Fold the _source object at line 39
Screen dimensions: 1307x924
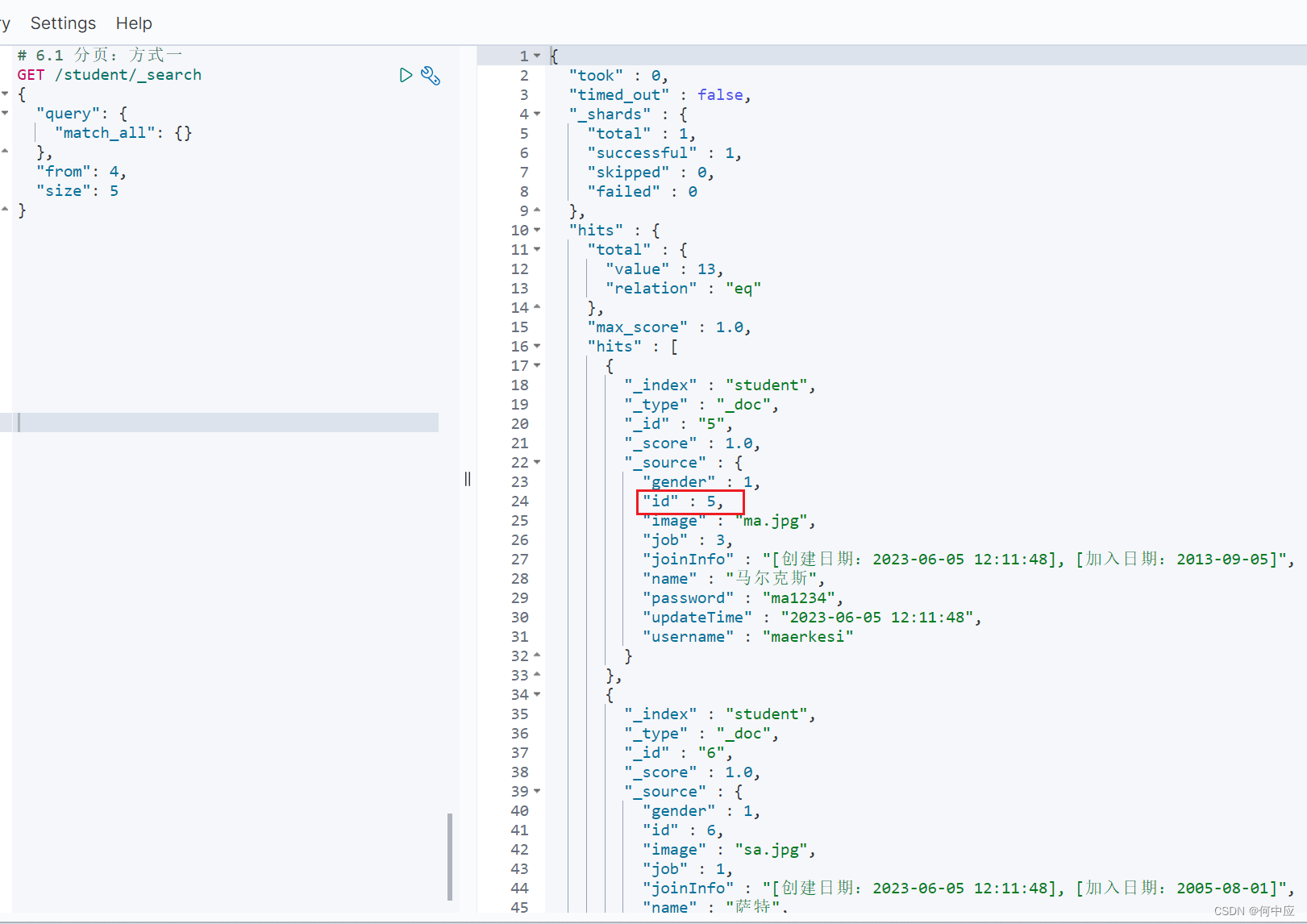coord(537,791)
